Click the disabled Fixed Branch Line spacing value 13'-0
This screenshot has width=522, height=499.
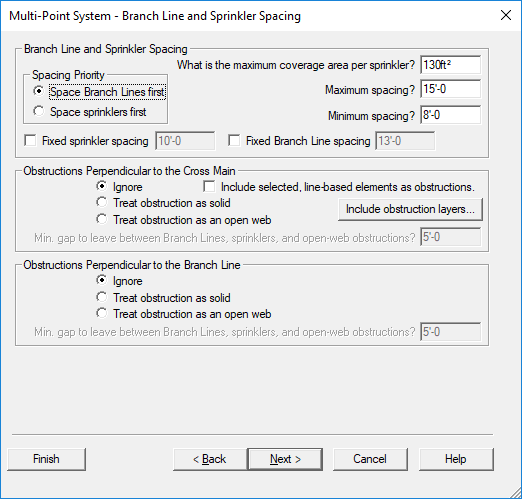(405, 141)
